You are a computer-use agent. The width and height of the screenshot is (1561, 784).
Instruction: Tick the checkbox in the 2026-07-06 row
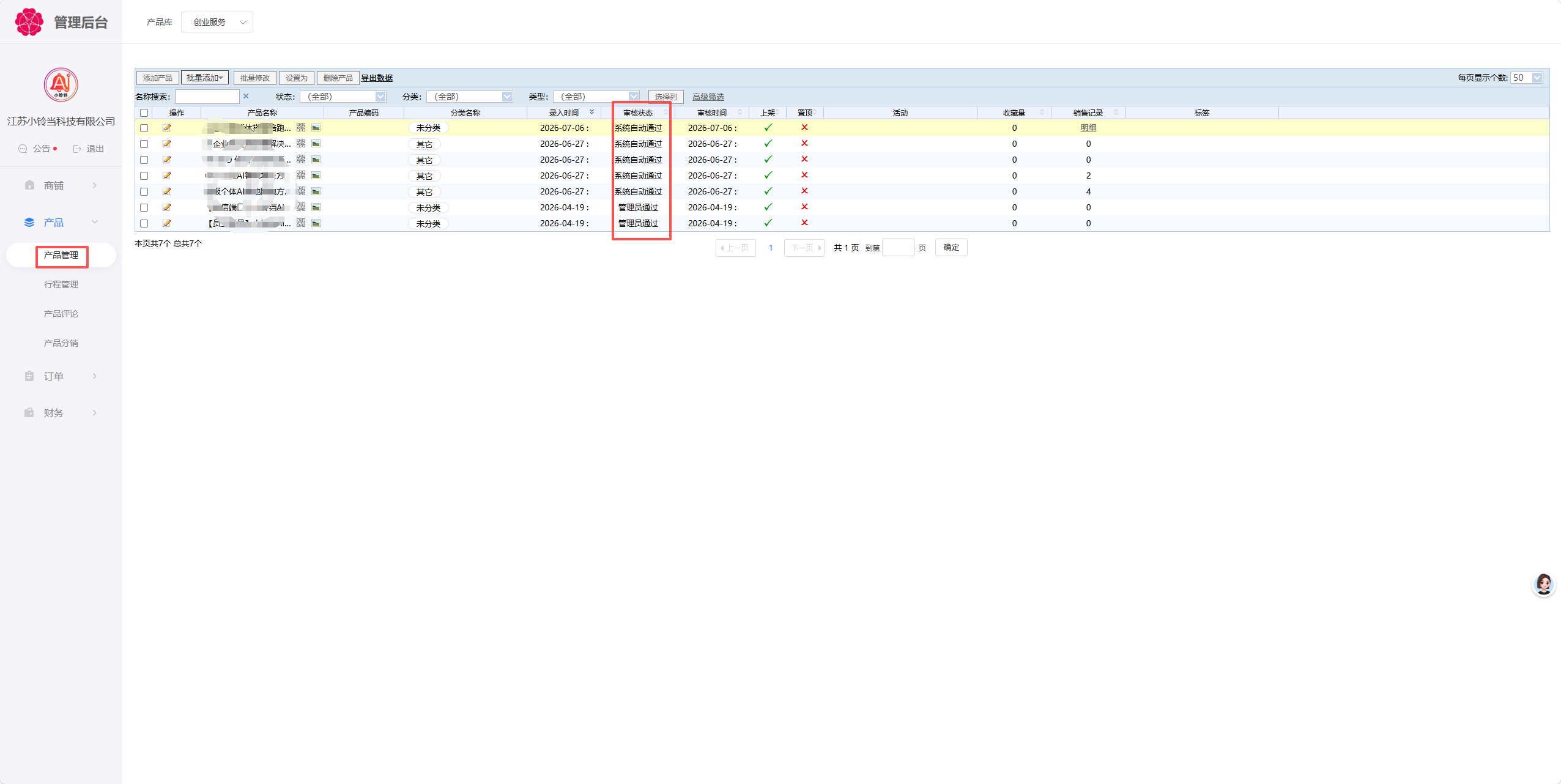[144, 128]
